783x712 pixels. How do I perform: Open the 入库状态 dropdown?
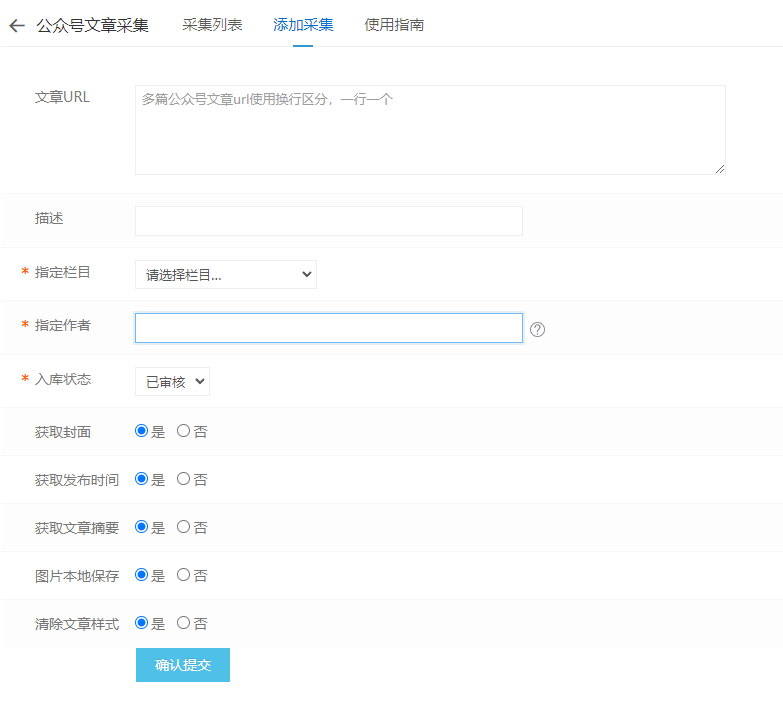[x=172, y=382]
